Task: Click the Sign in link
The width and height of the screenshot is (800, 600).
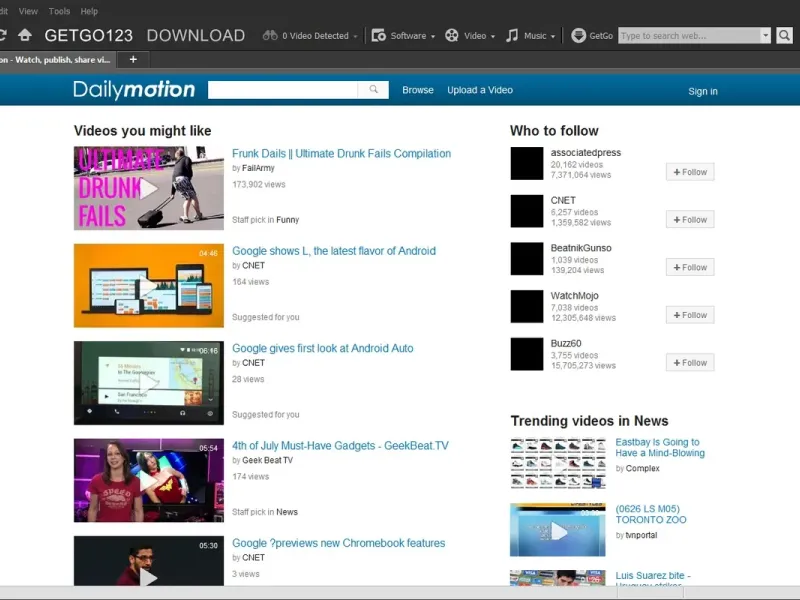Action: click(702, 91)
